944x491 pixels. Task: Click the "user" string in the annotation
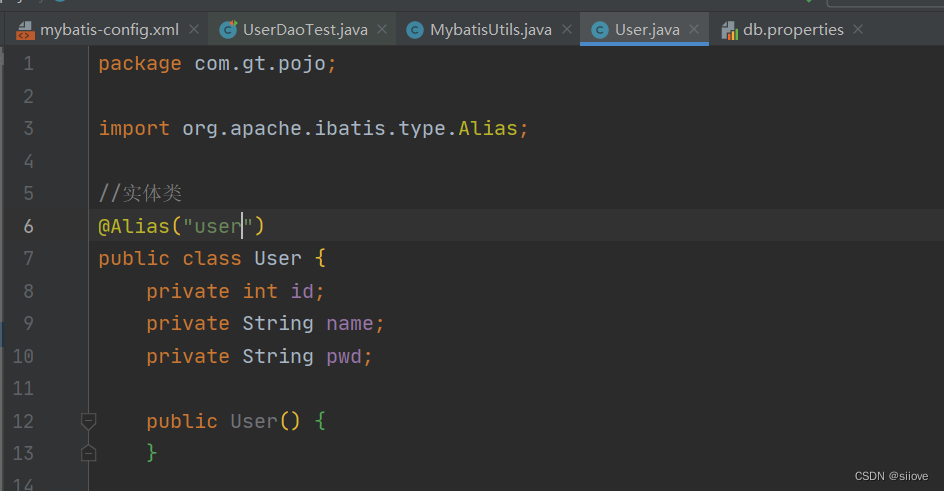tap(217, 226)
